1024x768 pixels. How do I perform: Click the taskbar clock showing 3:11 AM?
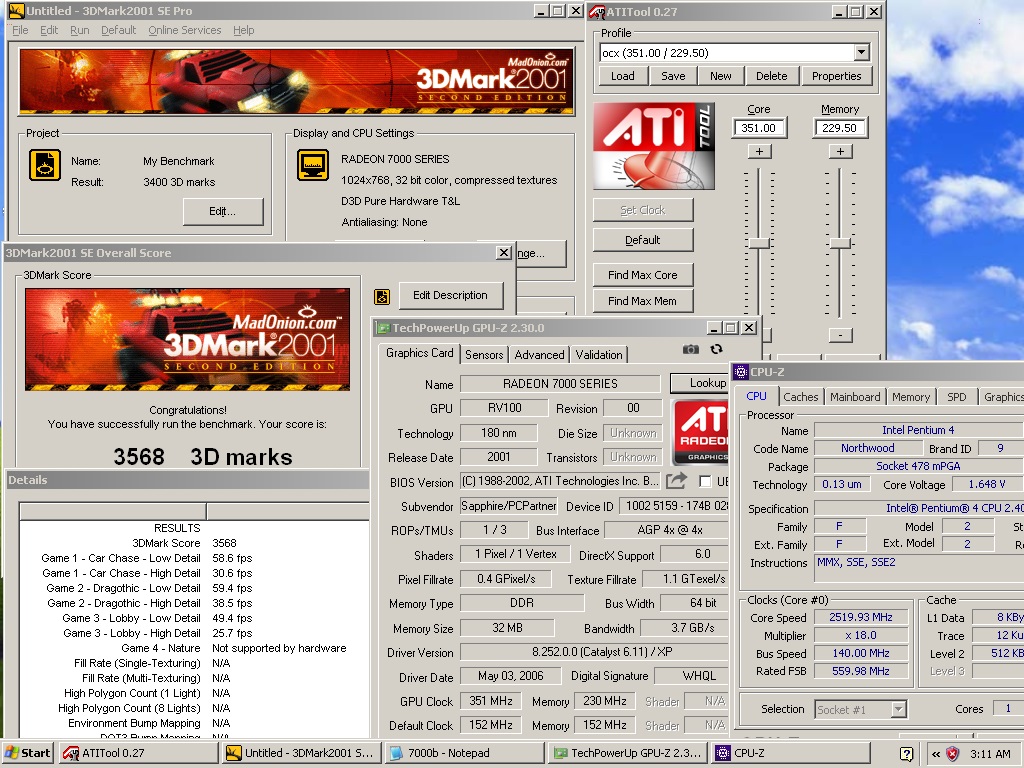pos(990,754)
